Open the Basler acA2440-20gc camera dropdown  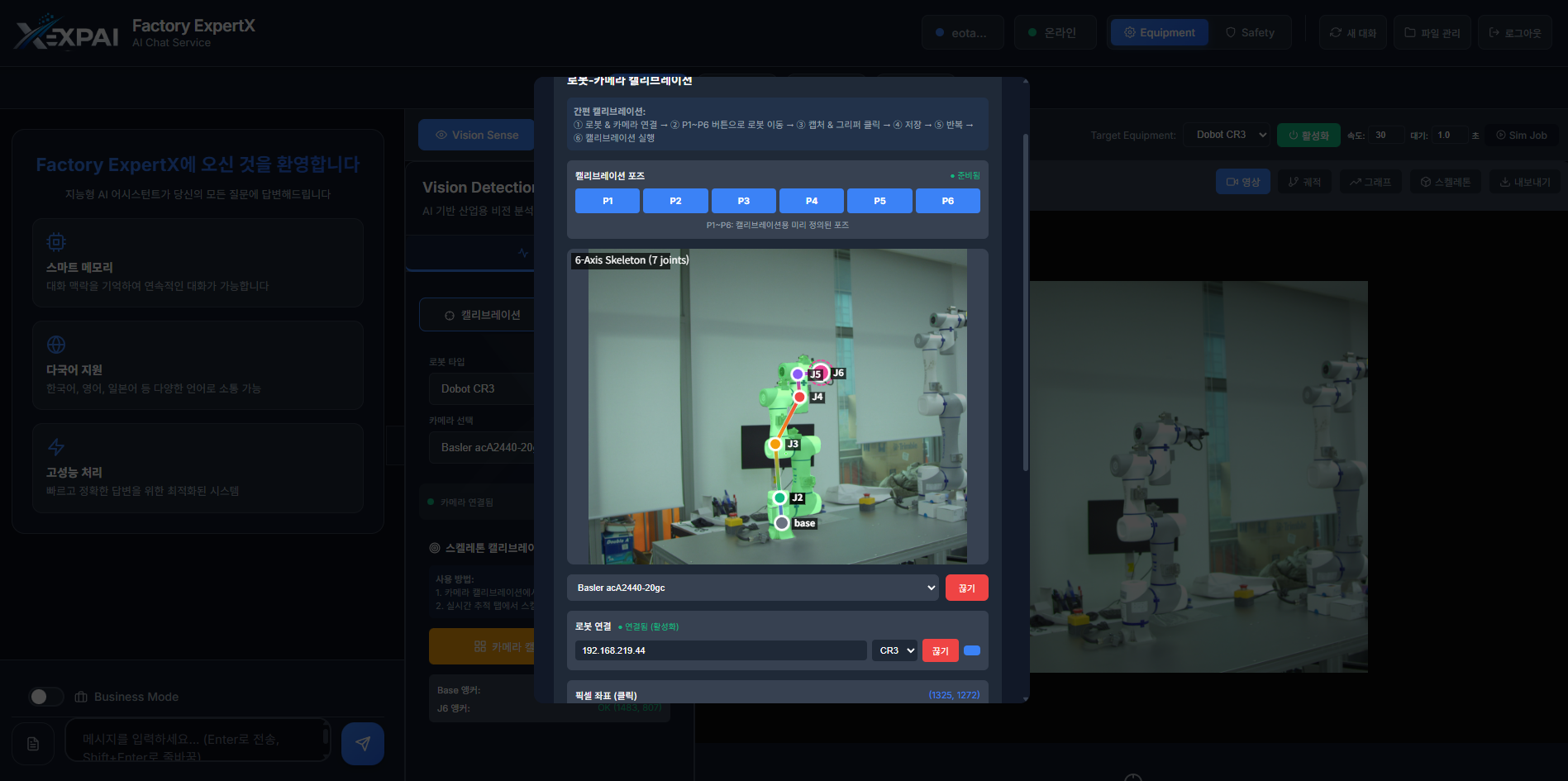[753, 588]
